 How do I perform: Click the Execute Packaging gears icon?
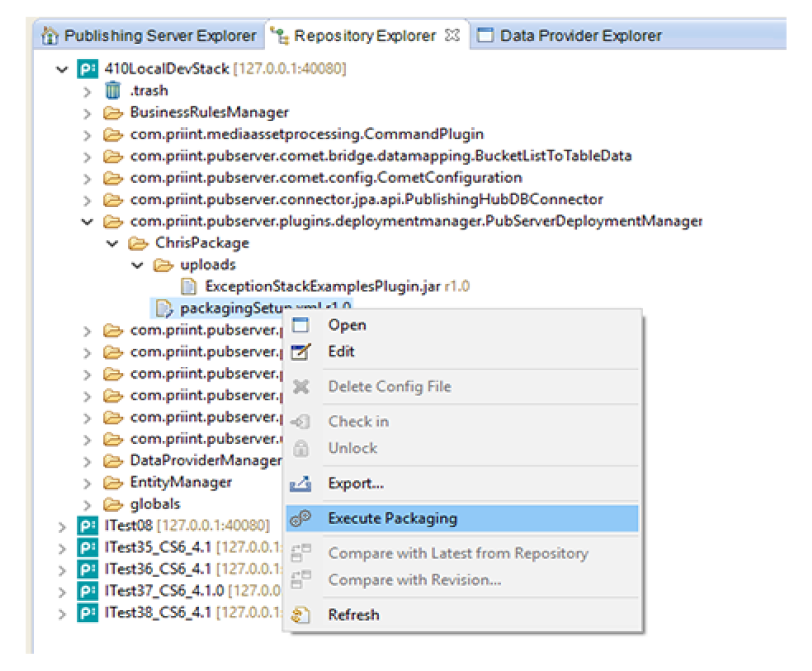300,519
